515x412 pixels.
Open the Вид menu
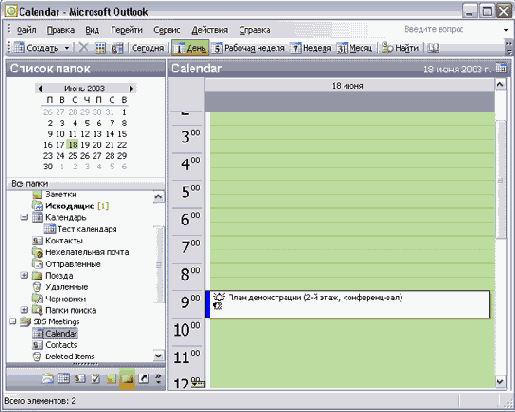pyautogui.click(x=92, y=30)
